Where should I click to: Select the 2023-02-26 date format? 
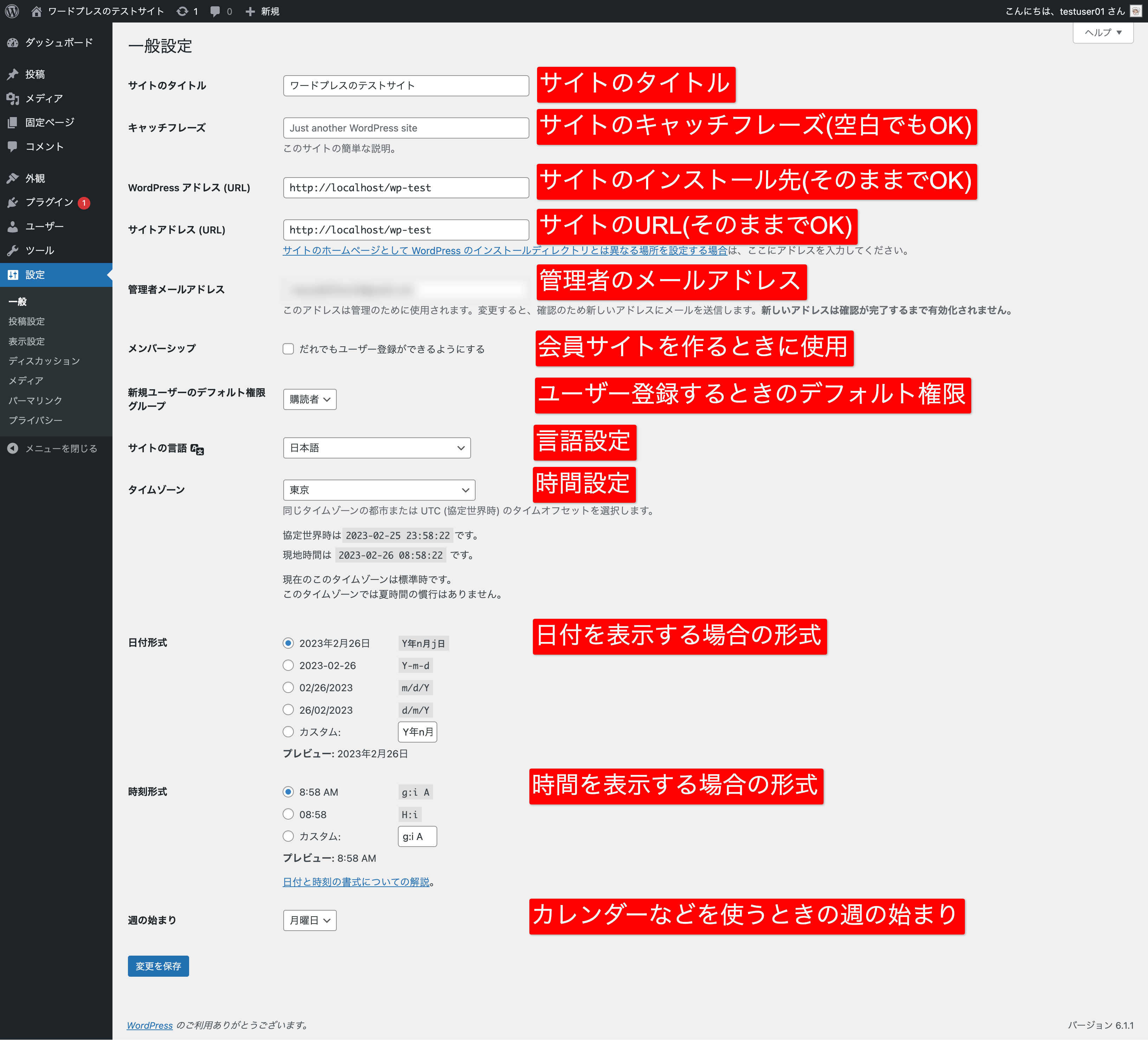tap(288, 665)
